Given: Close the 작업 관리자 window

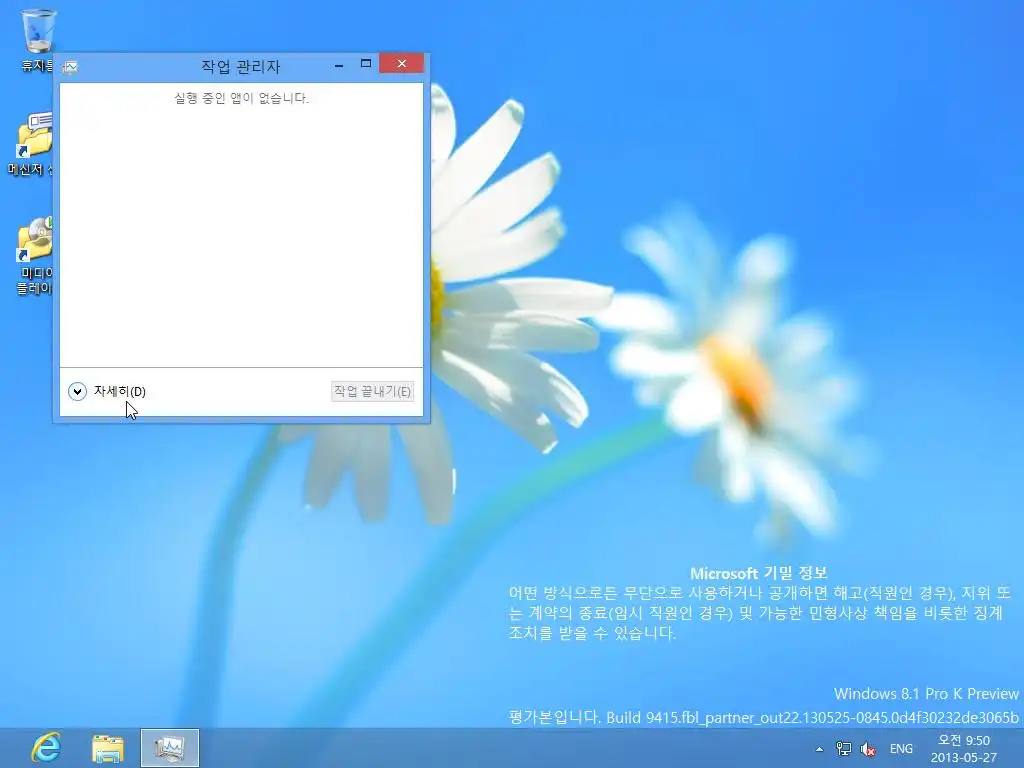Looking at the screenshot, I should click(401, 63).
